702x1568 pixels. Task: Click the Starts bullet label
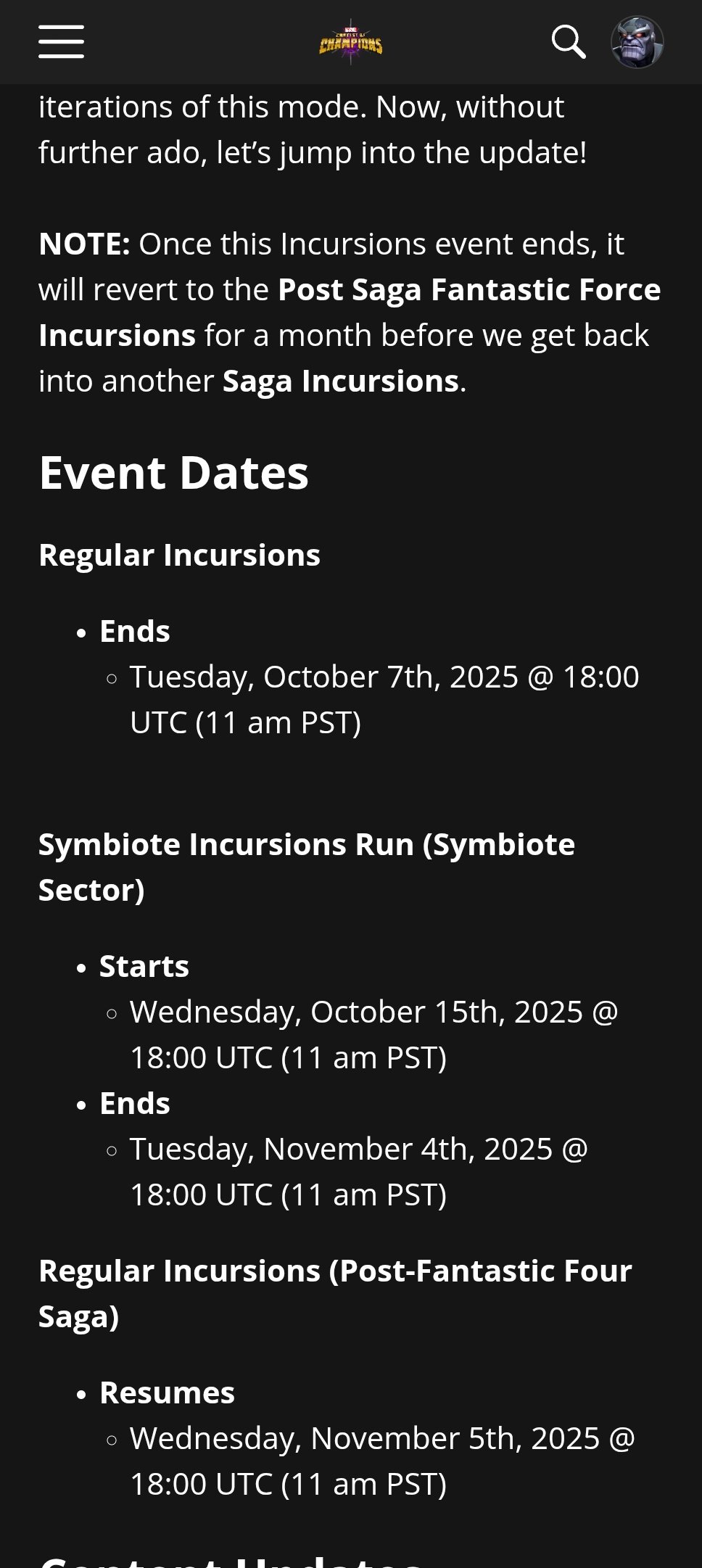coord(144,966)
